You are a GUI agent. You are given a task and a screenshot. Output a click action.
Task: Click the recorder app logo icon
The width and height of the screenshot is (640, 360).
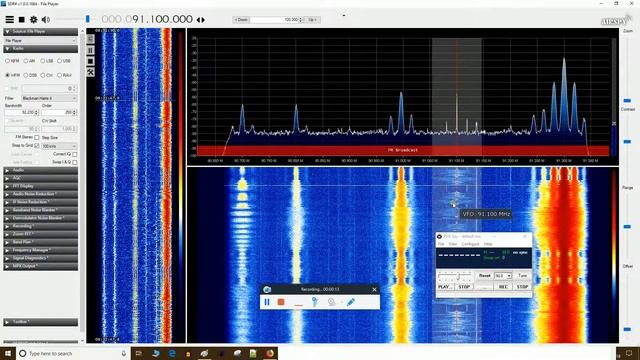(267, 289)
